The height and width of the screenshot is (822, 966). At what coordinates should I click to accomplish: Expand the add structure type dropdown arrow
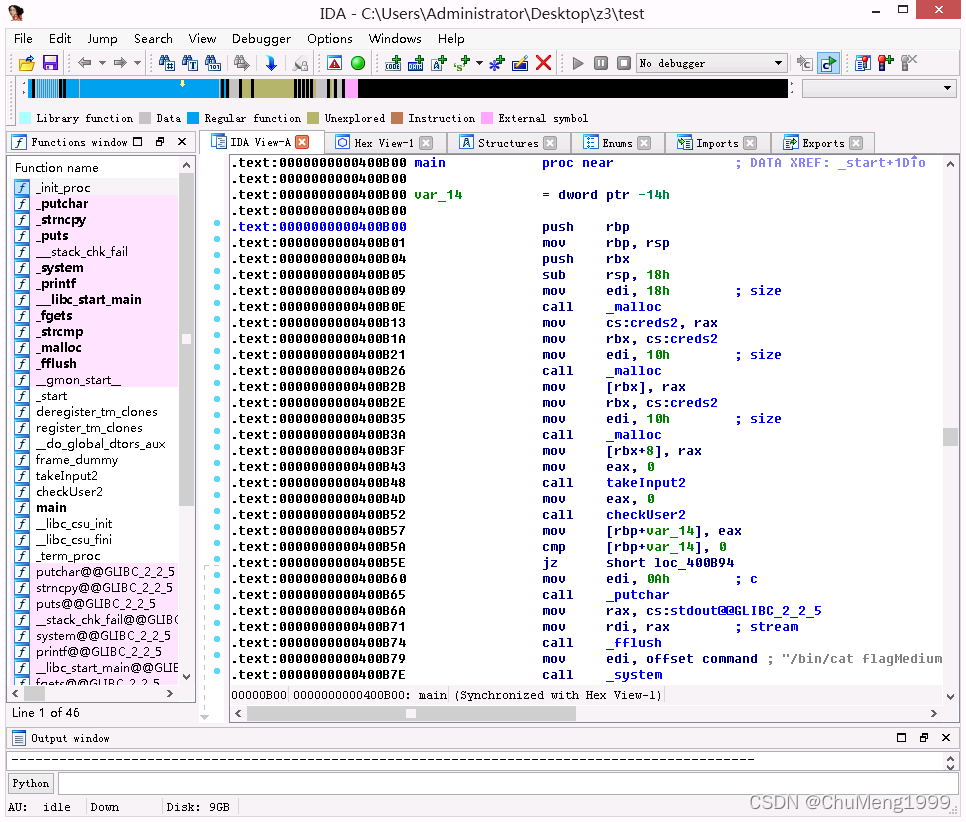479,63
